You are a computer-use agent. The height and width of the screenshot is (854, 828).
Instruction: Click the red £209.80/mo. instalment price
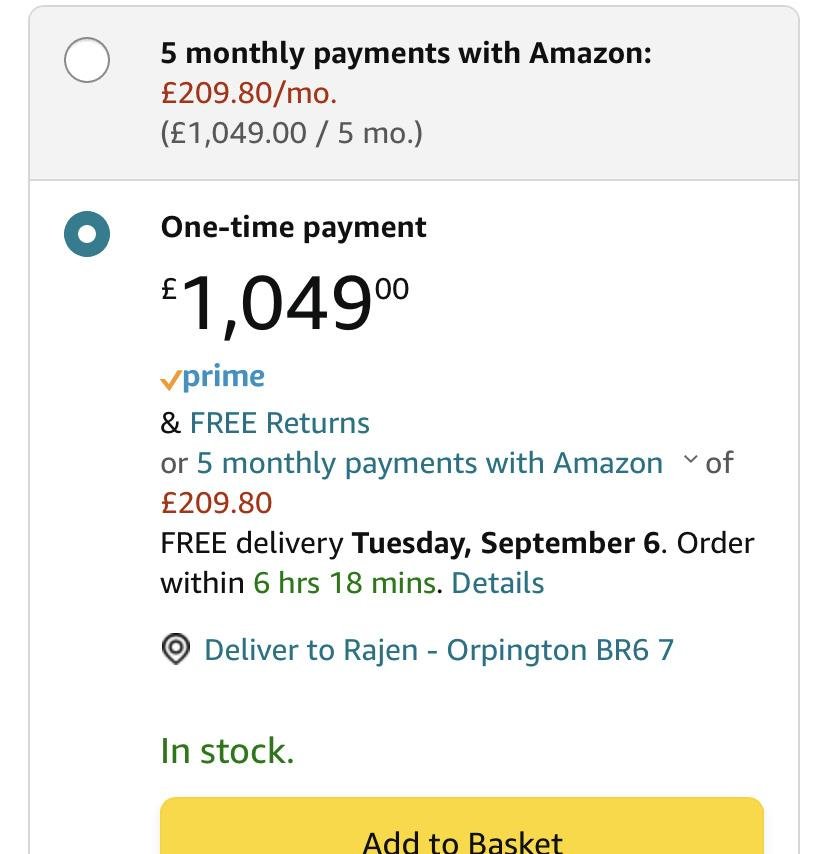click(249, 93)
